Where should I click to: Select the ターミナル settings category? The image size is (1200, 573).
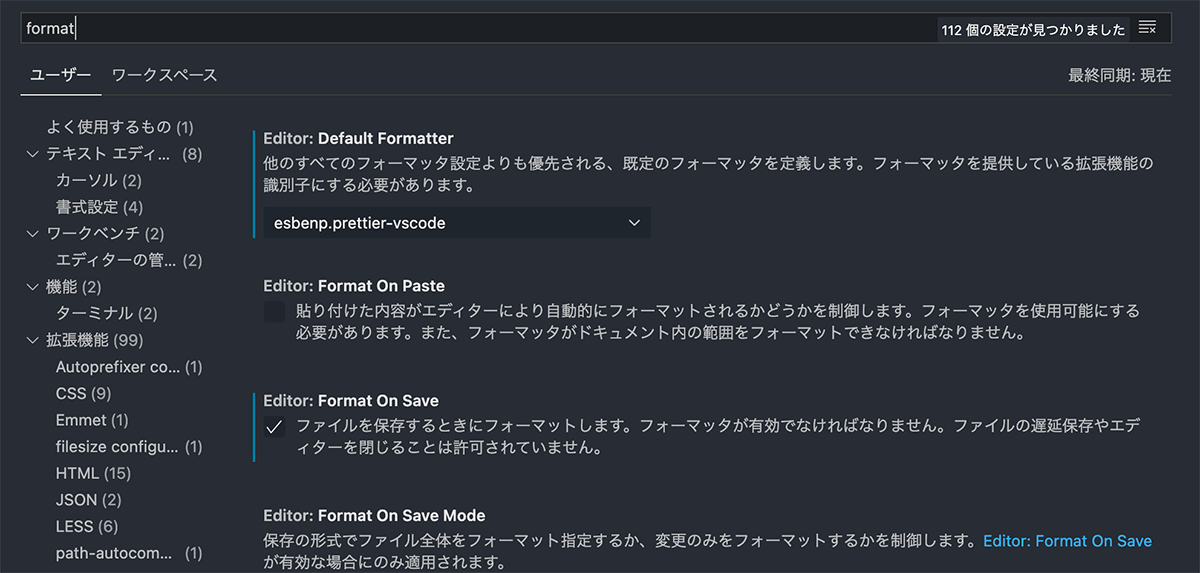[x=106, y=313]
